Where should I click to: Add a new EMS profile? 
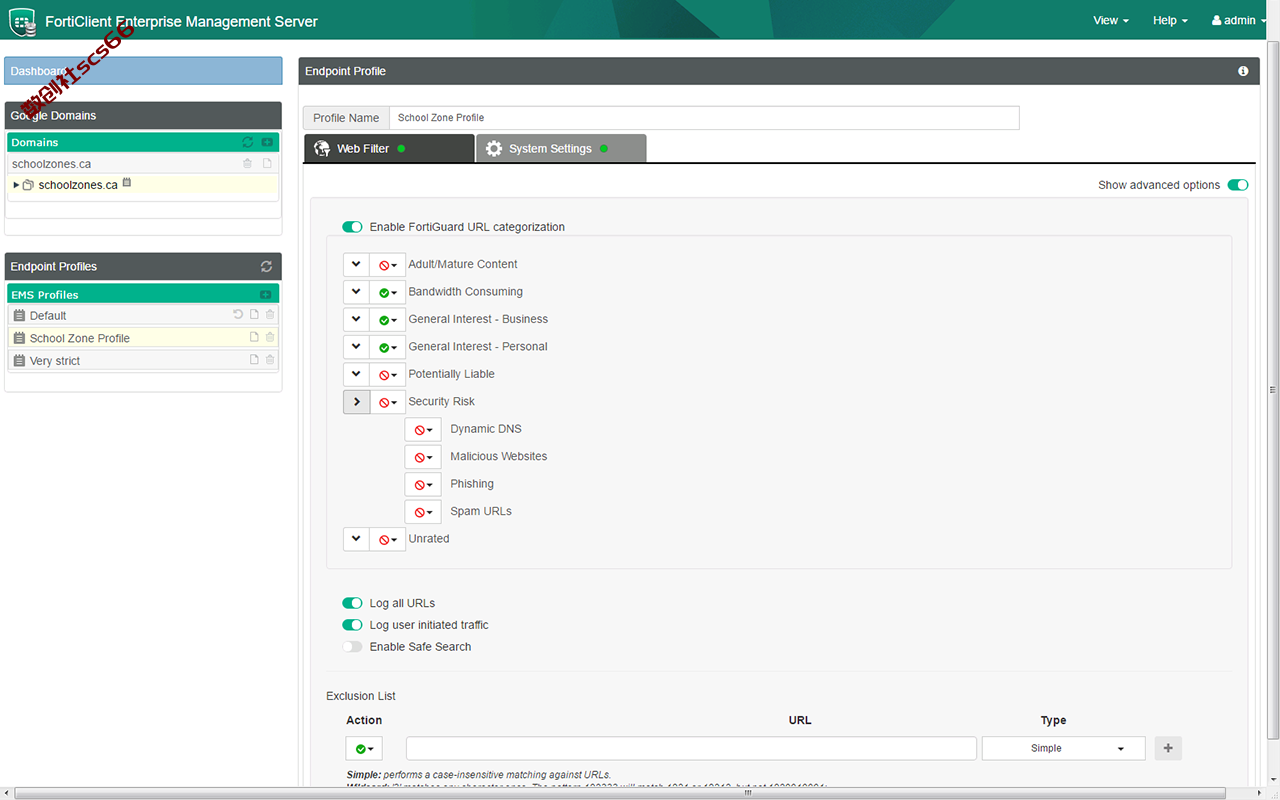[265, 295]
